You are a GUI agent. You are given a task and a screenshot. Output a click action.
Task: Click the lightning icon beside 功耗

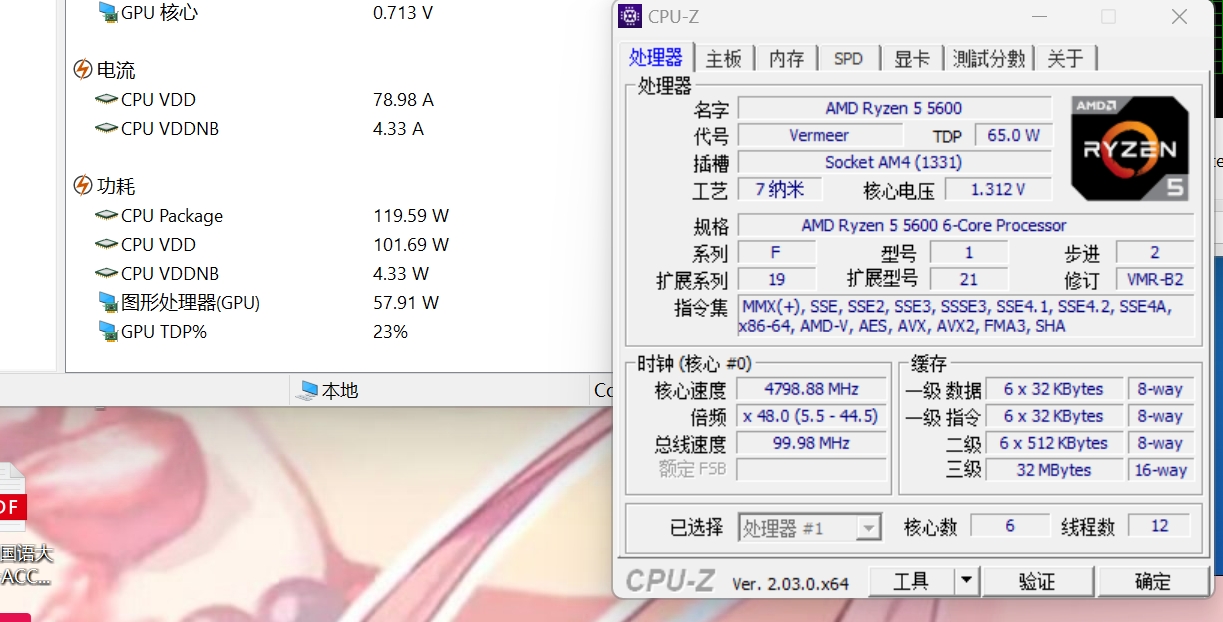83,186
